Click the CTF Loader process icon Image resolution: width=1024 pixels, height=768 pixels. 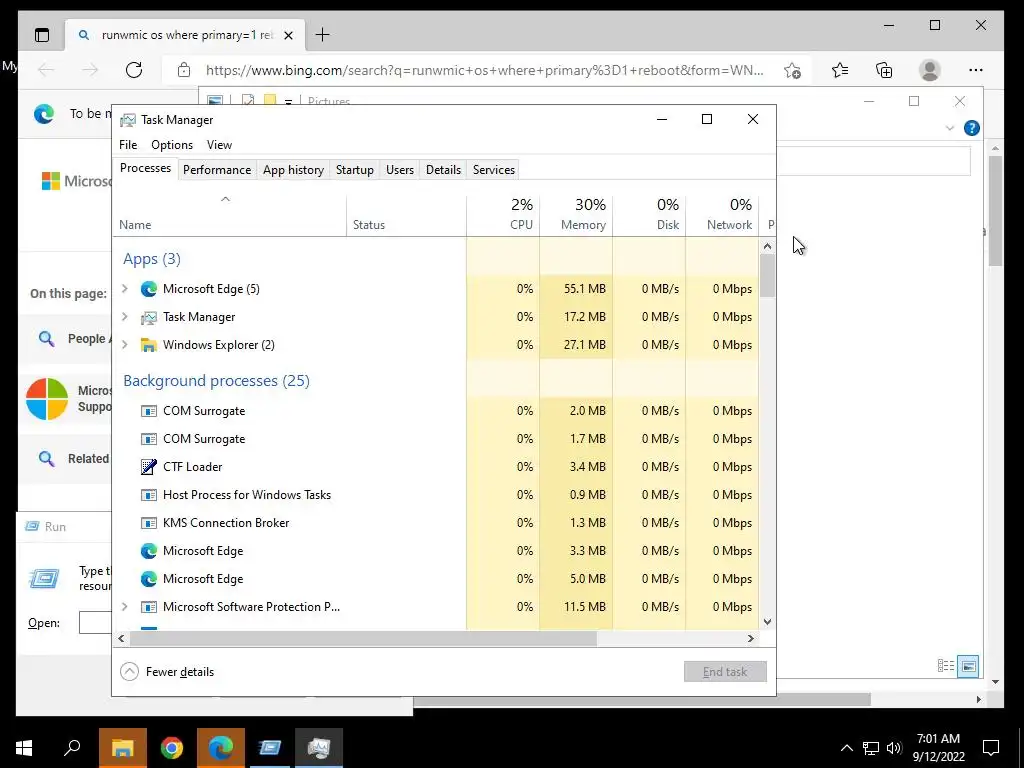tap(148, 467)
